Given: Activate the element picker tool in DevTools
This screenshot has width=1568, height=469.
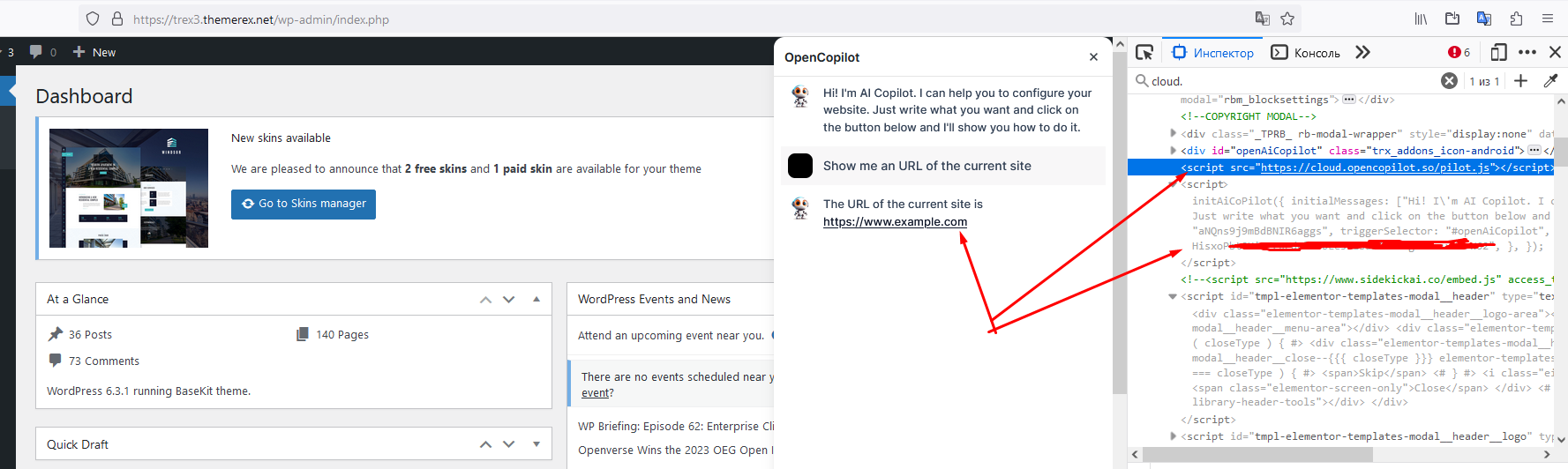Looking at the screenshot, I should (x=1144, y=52).
